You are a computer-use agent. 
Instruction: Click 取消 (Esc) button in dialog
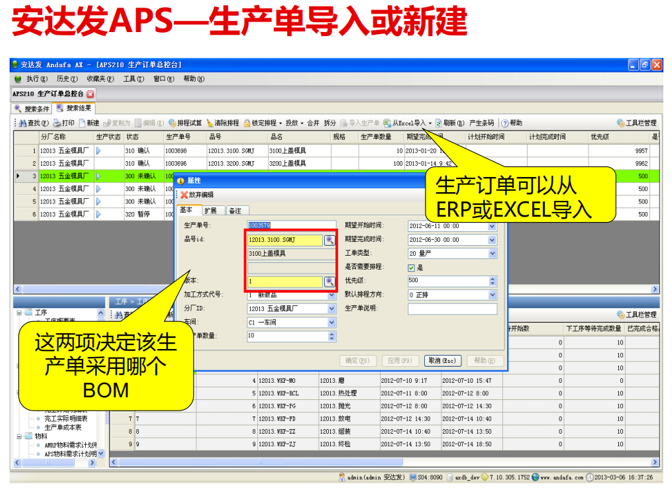(x=443, y=361)
